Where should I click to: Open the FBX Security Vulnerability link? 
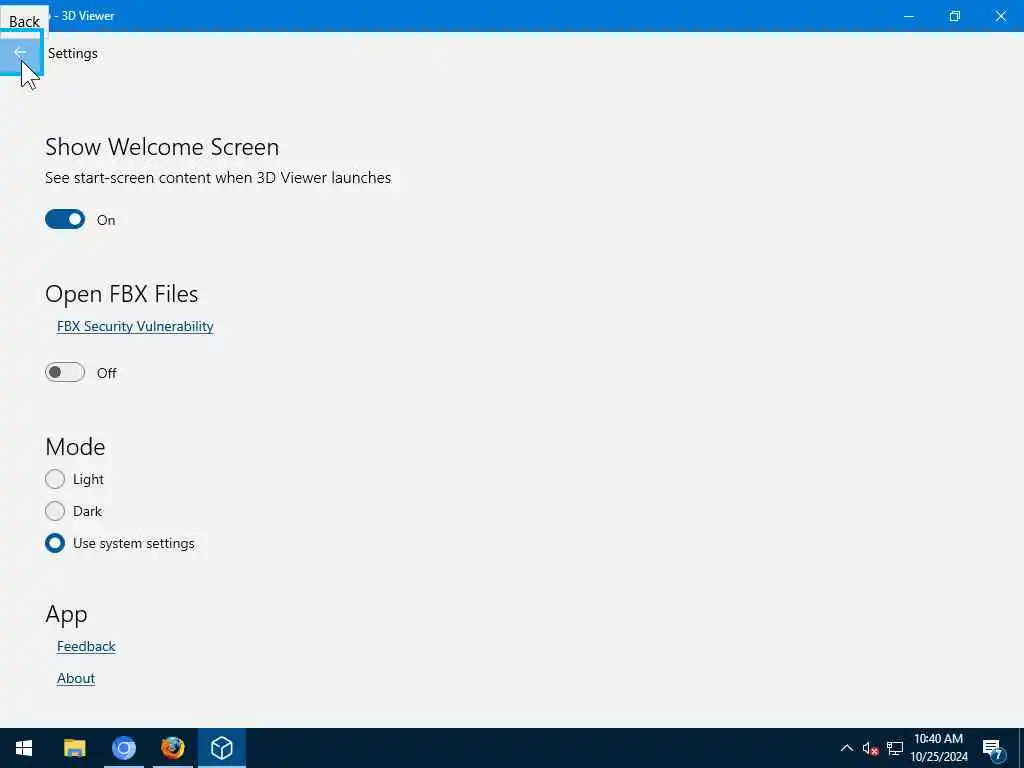point(135,326)
